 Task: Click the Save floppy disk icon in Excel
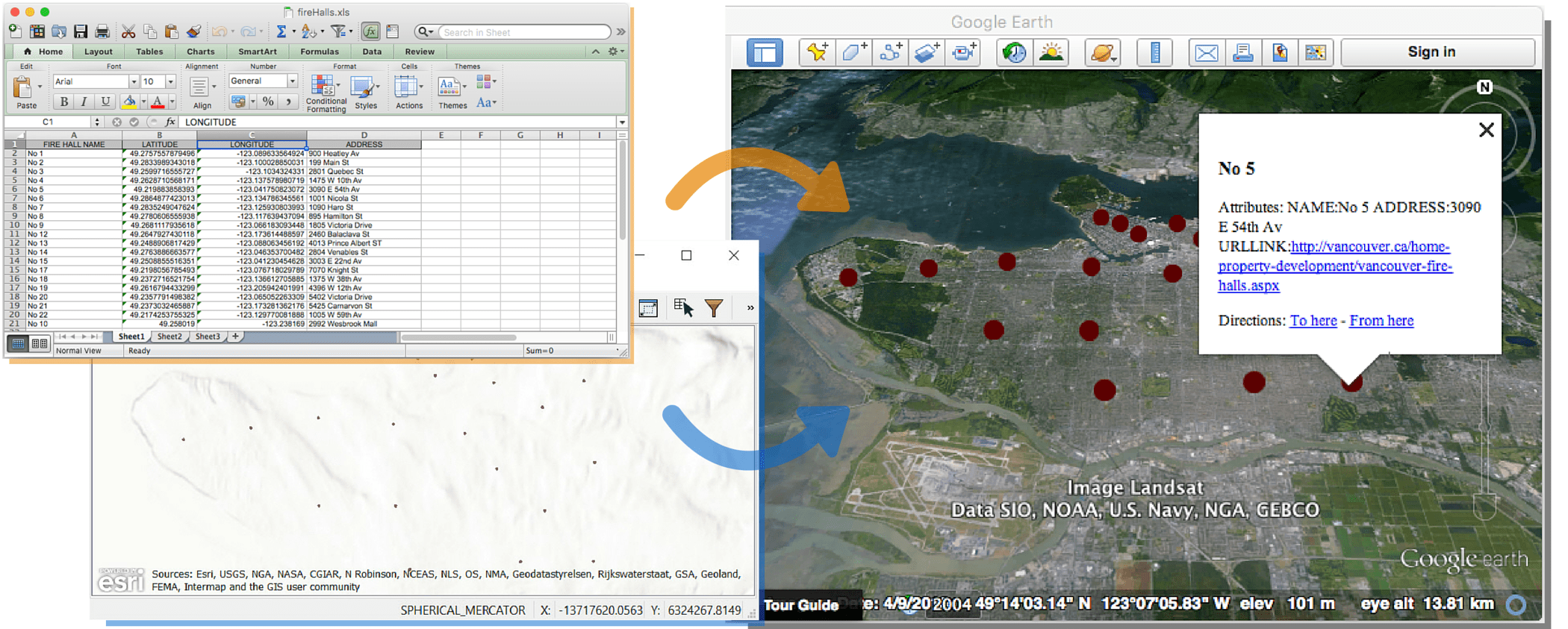(x=81, y=31)
